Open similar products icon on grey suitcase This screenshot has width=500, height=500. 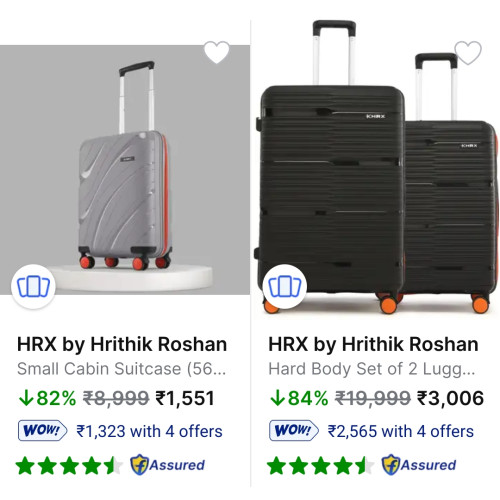tap(33, 286)
